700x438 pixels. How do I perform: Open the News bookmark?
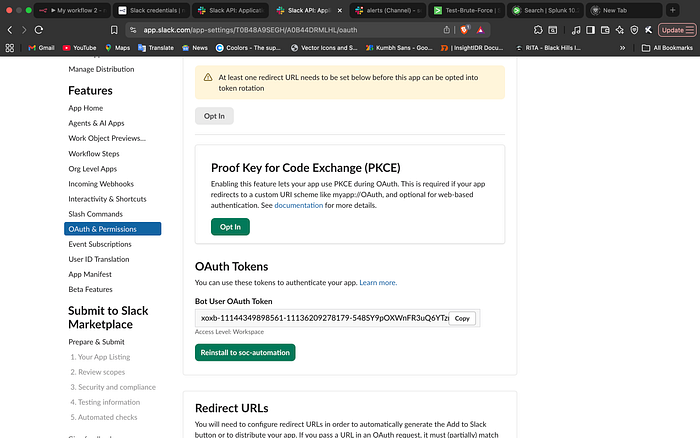click(195, 48)
